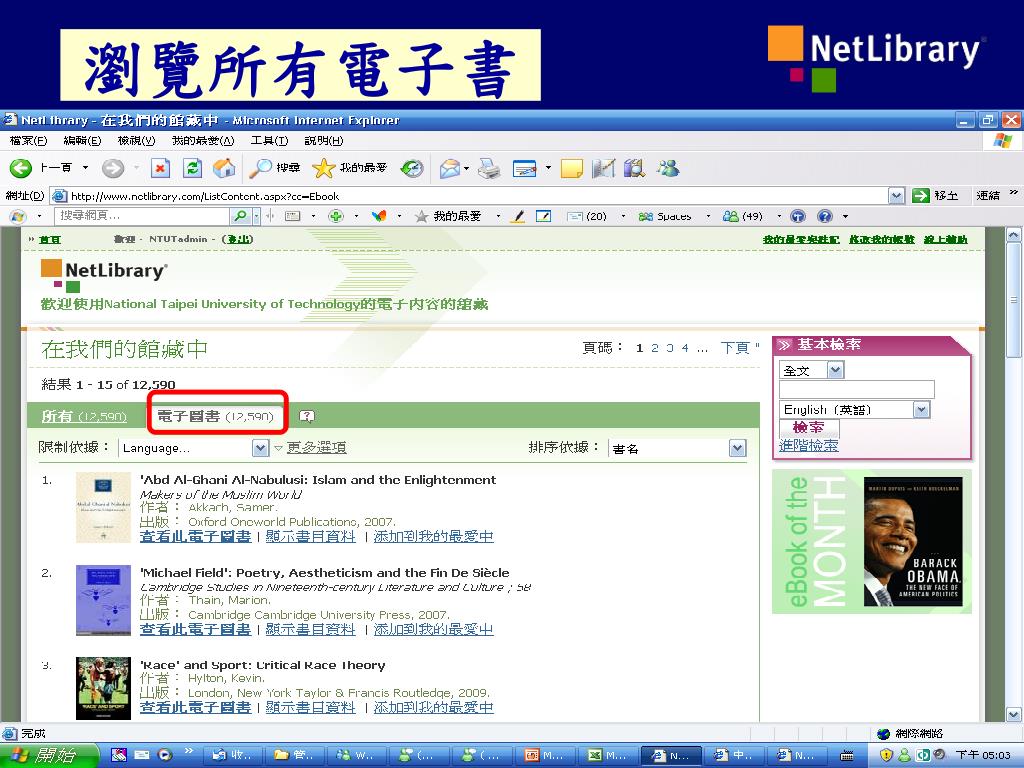1024x768 pixels.
Task: Click the IE Forward arrow button
Action: (113, 168)
